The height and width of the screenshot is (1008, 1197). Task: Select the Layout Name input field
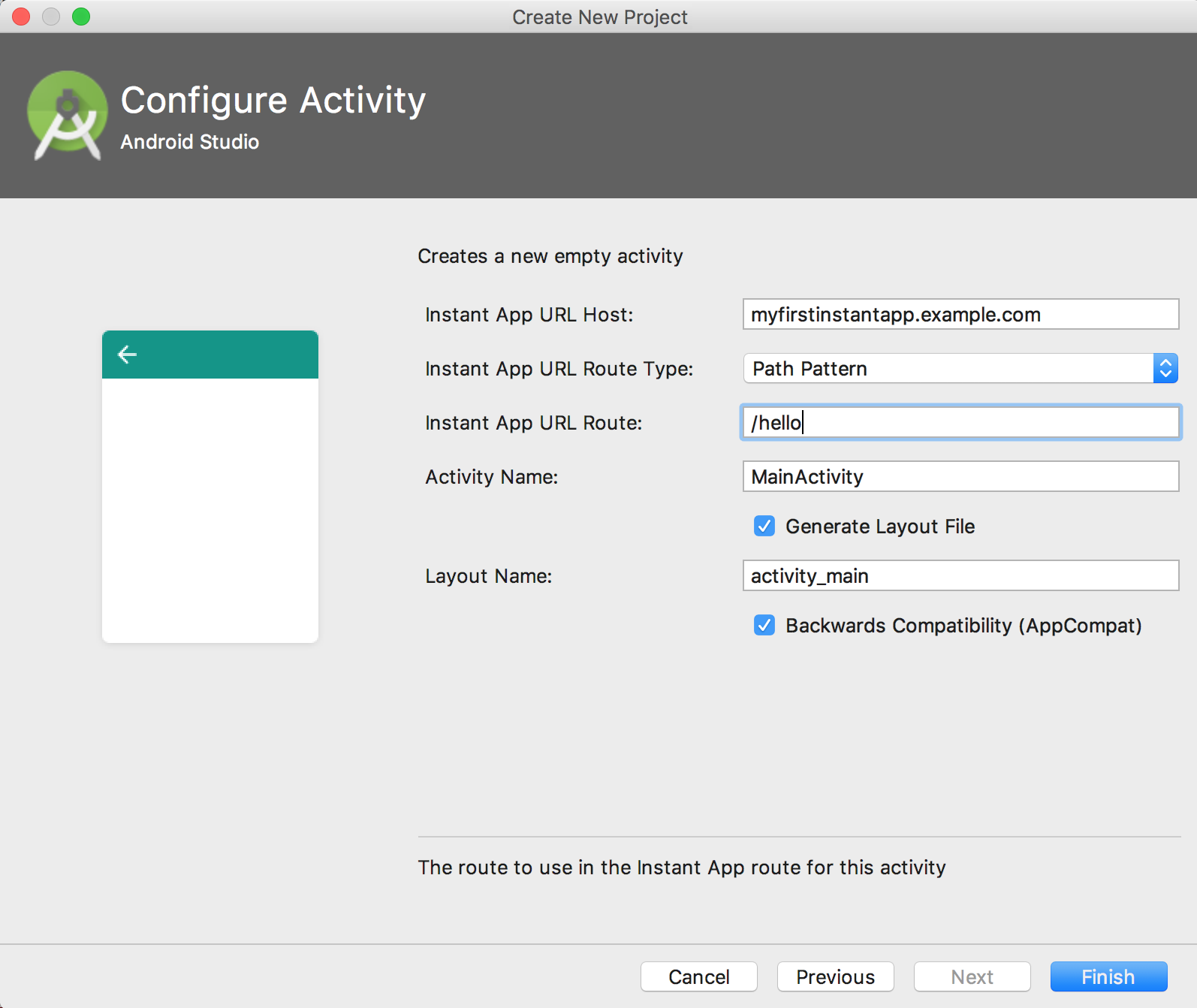coord(960,575)
